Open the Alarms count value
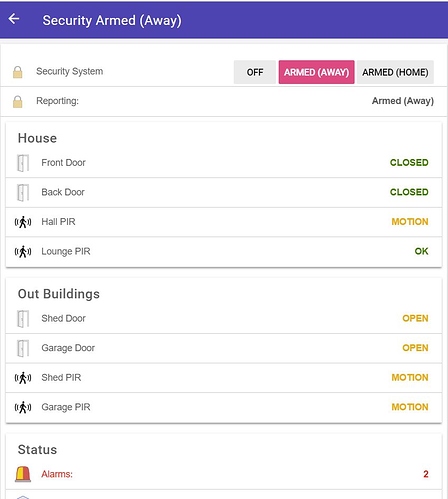Image resolution: width=448 pixels, height=499 pixels. (426, 474)
